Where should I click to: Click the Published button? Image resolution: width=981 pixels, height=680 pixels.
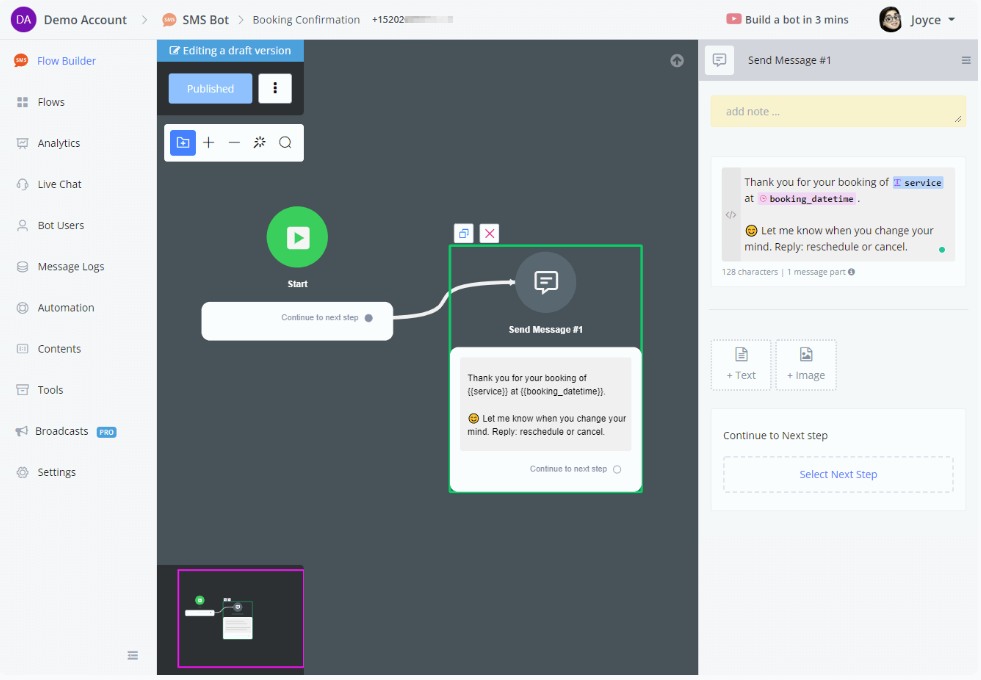(210, 89)
